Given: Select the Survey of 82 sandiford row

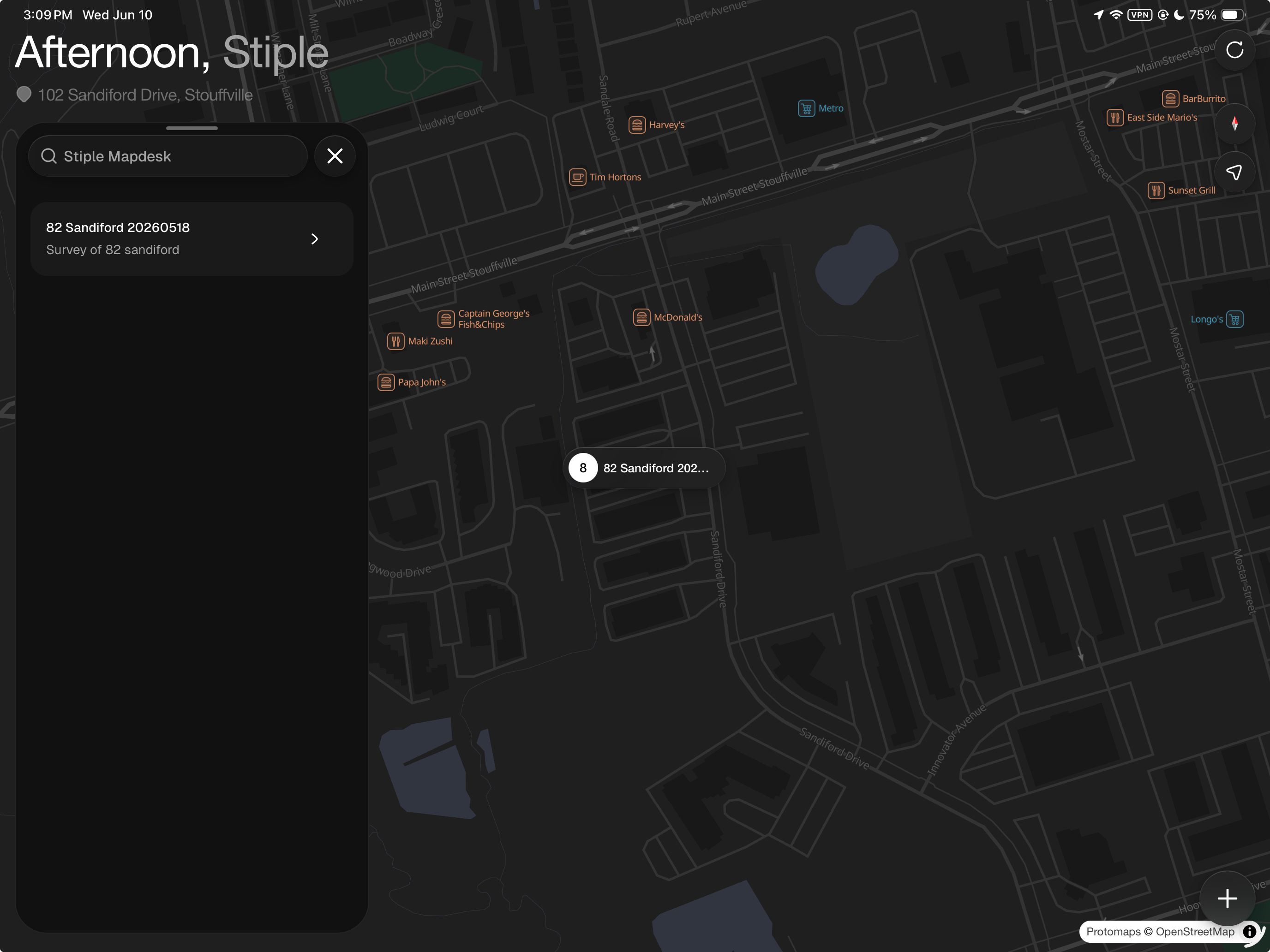Looking at the screenshot, I should [x=191, y=239].
